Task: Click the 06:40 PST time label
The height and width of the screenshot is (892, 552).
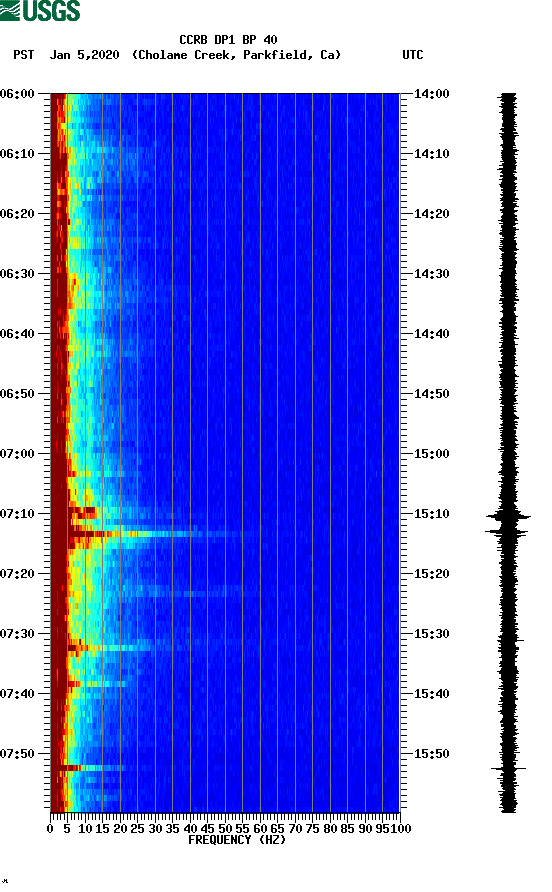Action: pos(18,334)
